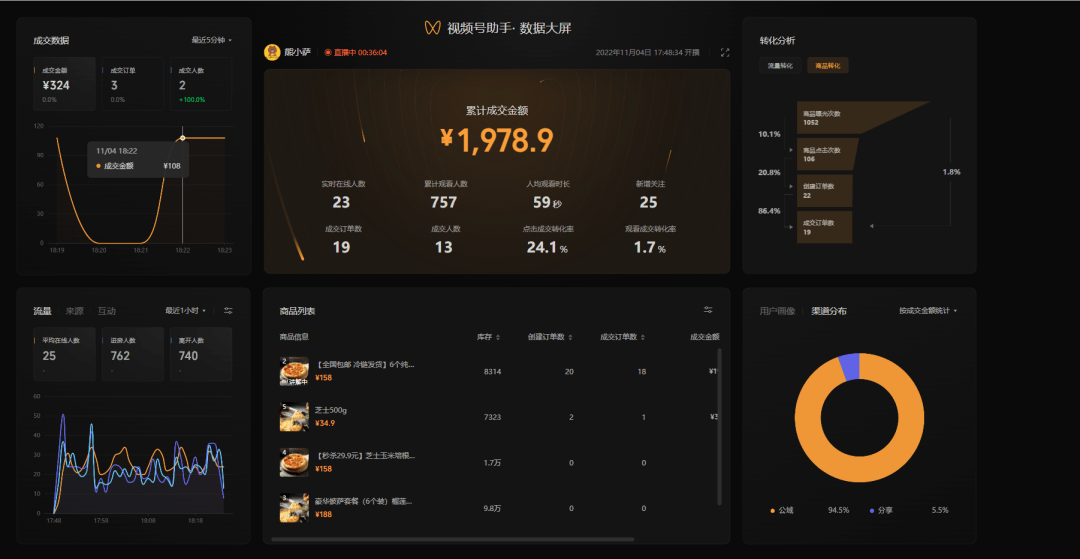
Task: Click the product list horizontal scrollbar
Action: tap(450, 539)
